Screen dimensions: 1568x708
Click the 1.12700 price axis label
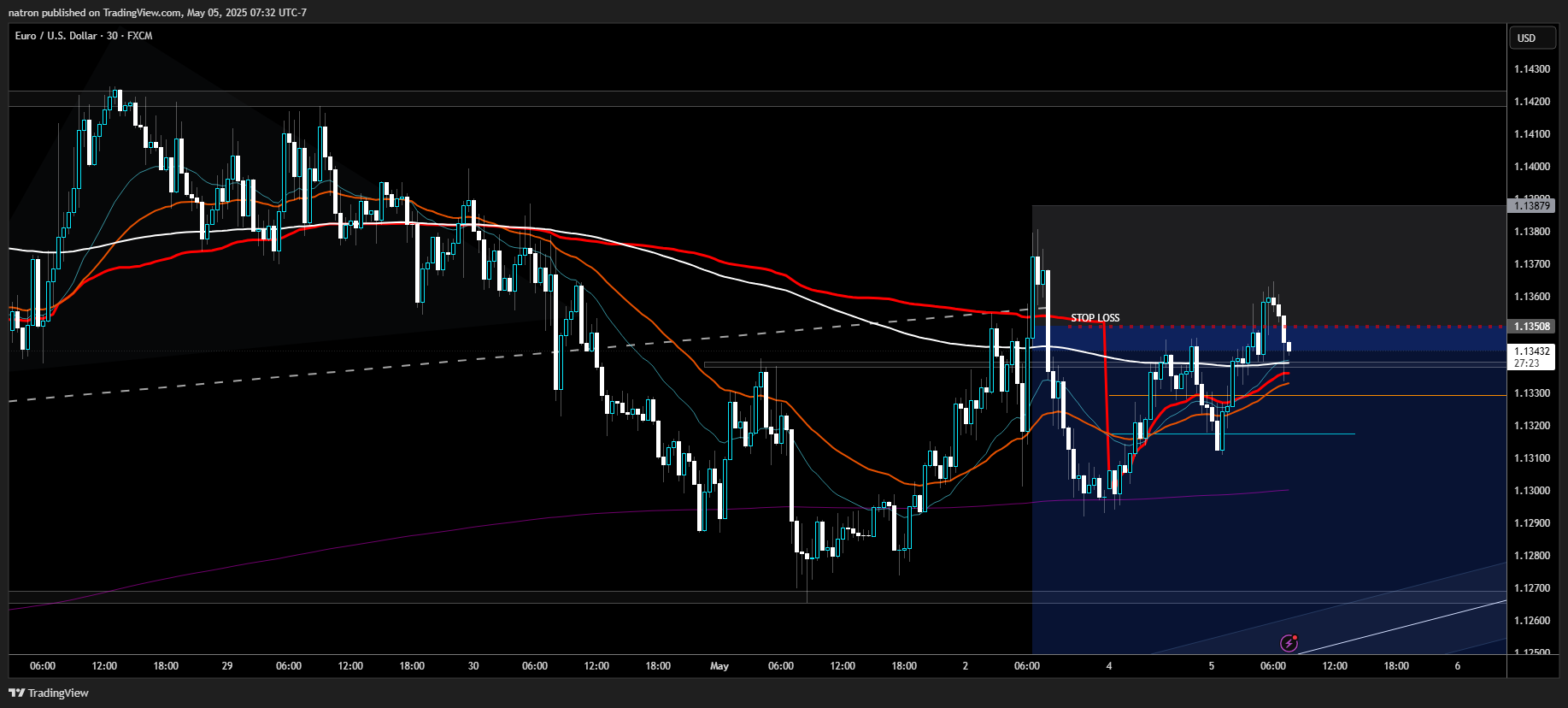(x=1531, y=588)
